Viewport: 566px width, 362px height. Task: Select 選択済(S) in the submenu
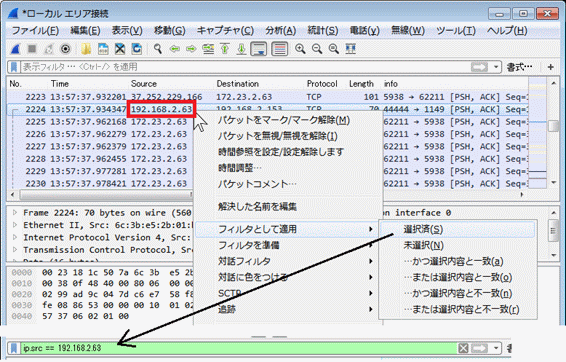tap(458, 229)
